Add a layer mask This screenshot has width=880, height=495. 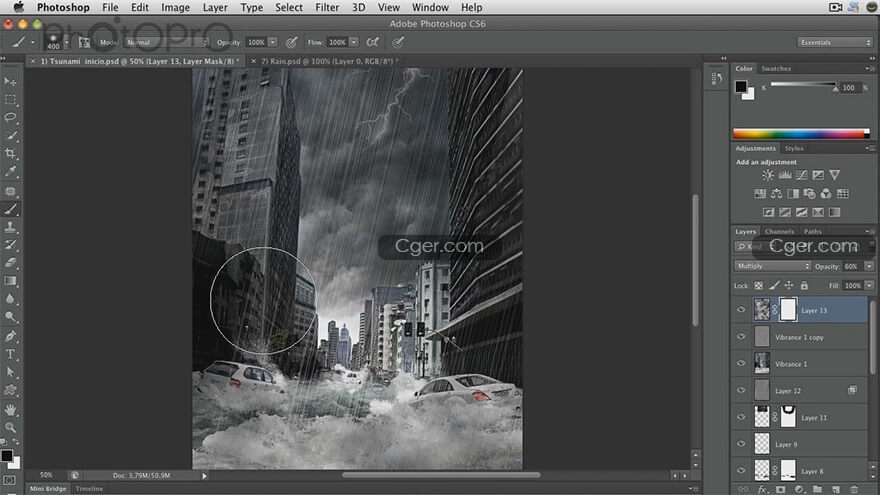[780, 489]
